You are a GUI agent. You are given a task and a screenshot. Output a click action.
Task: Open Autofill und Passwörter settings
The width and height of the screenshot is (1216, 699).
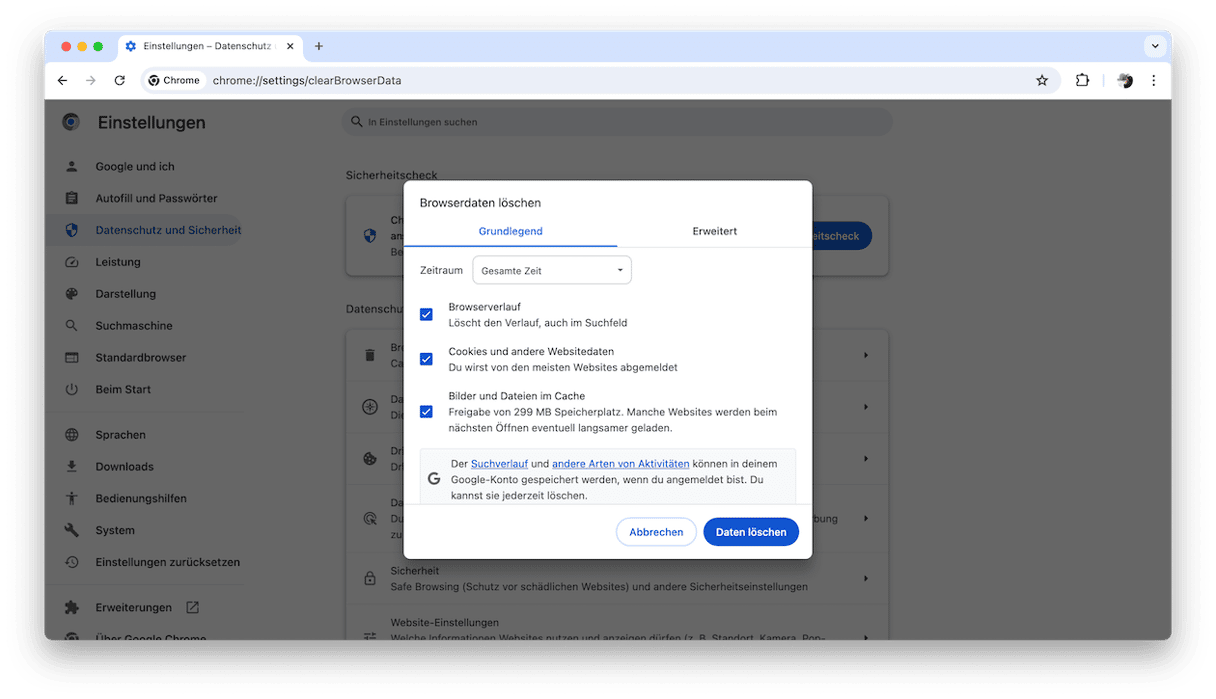coord(156,199)
